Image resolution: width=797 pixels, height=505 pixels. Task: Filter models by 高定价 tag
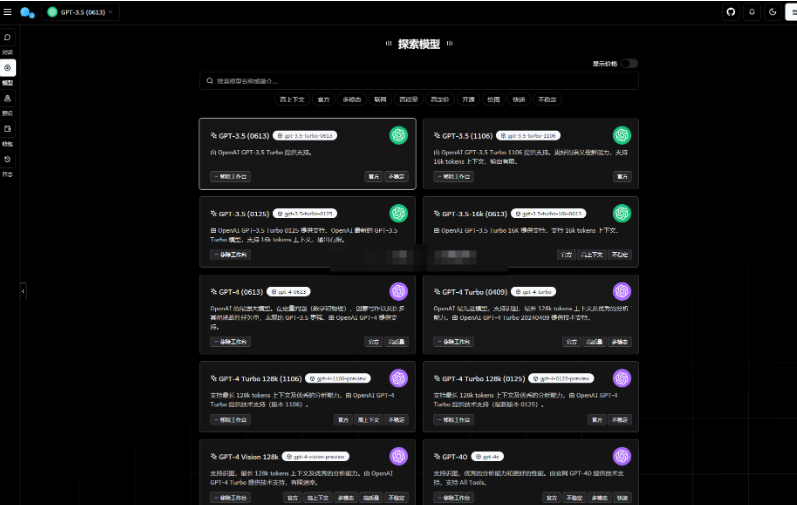pyautogui.click(x=440, y=100)
